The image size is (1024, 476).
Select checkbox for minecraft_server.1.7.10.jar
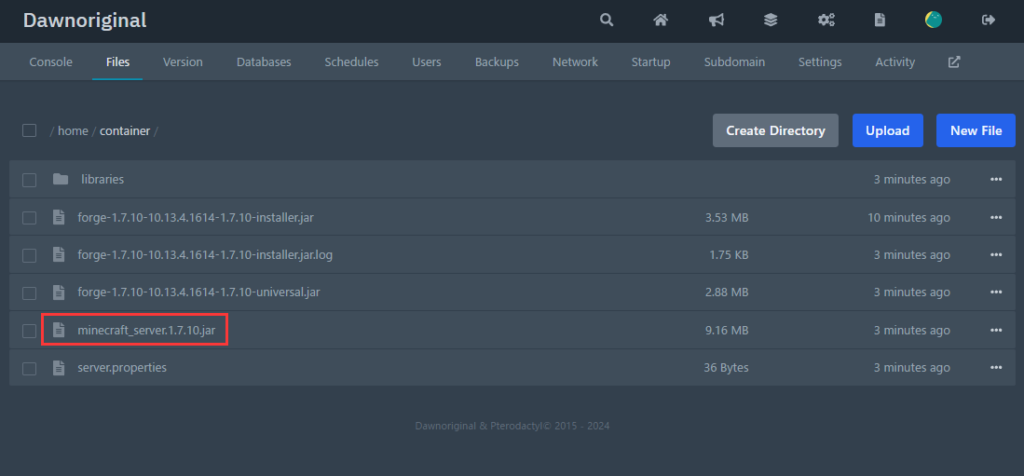pyautogui.click(x=29, y=331)
